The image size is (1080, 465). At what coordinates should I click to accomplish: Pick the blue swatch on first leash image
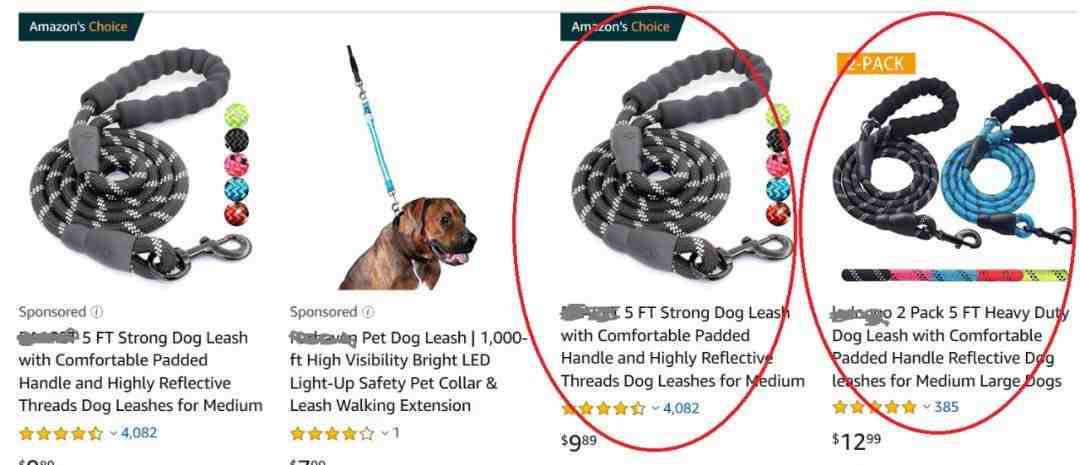click(x=237, y=189)
